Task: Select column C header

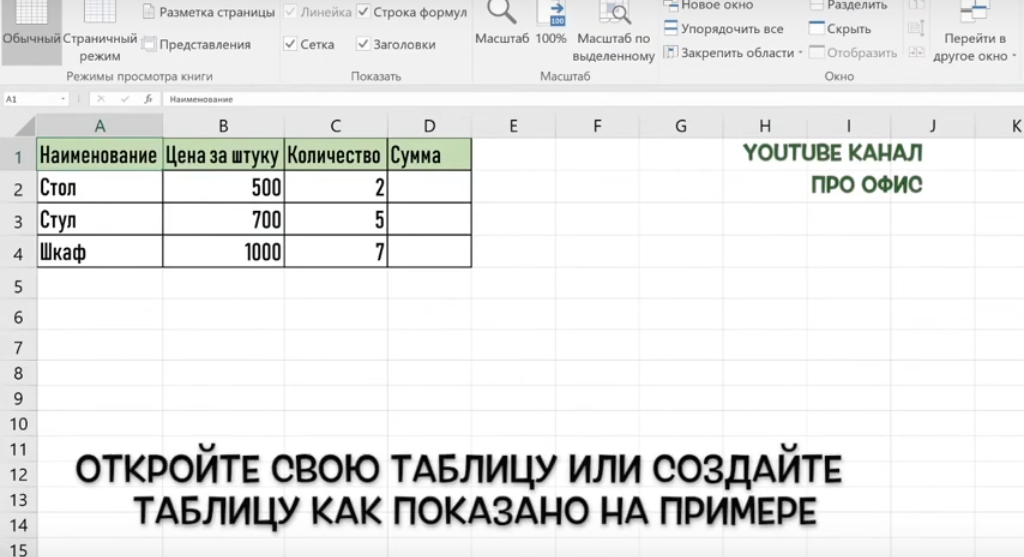Action: pyautogui.click(x=336, y=125)
